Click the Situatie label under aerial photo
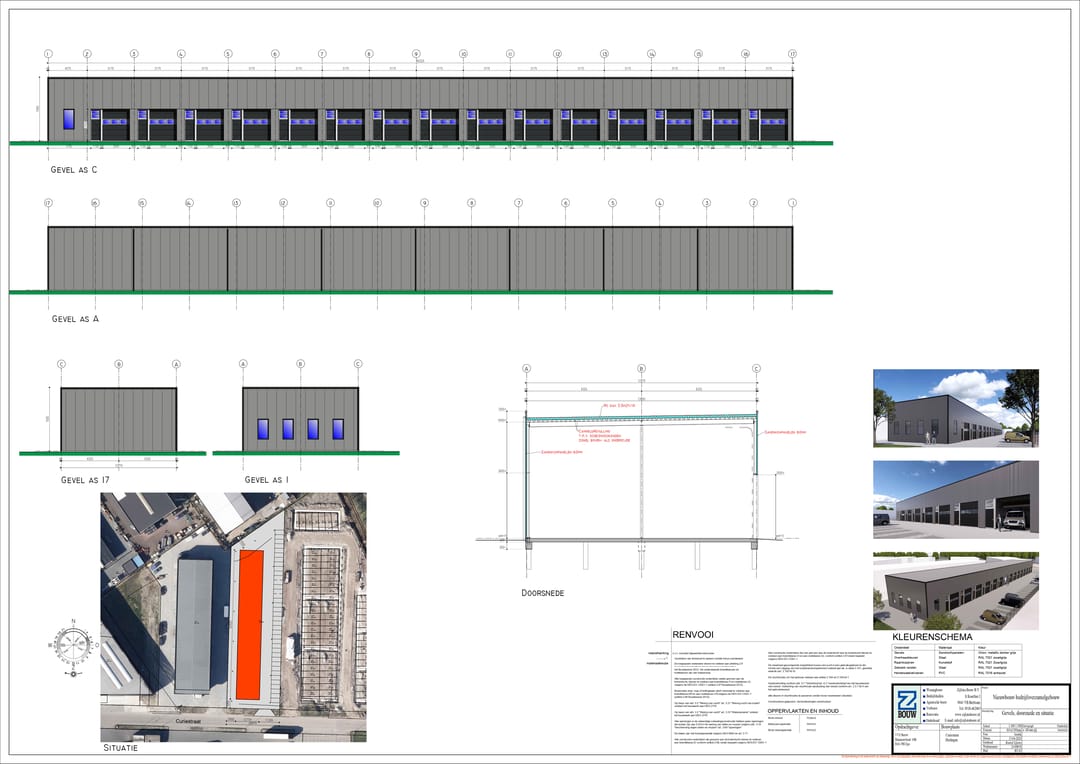The height and width of the screenshot is (764, 1080). 120,748
